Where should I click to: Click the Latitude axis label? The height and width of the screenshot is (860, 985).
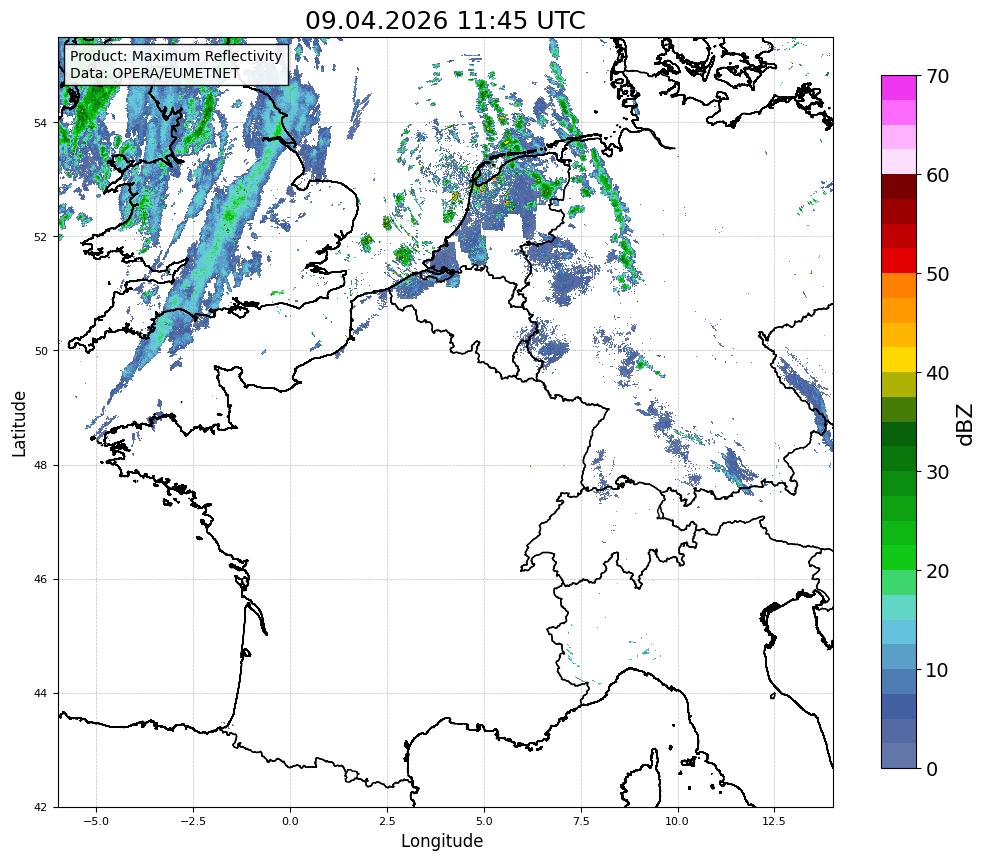pos(19,424)
